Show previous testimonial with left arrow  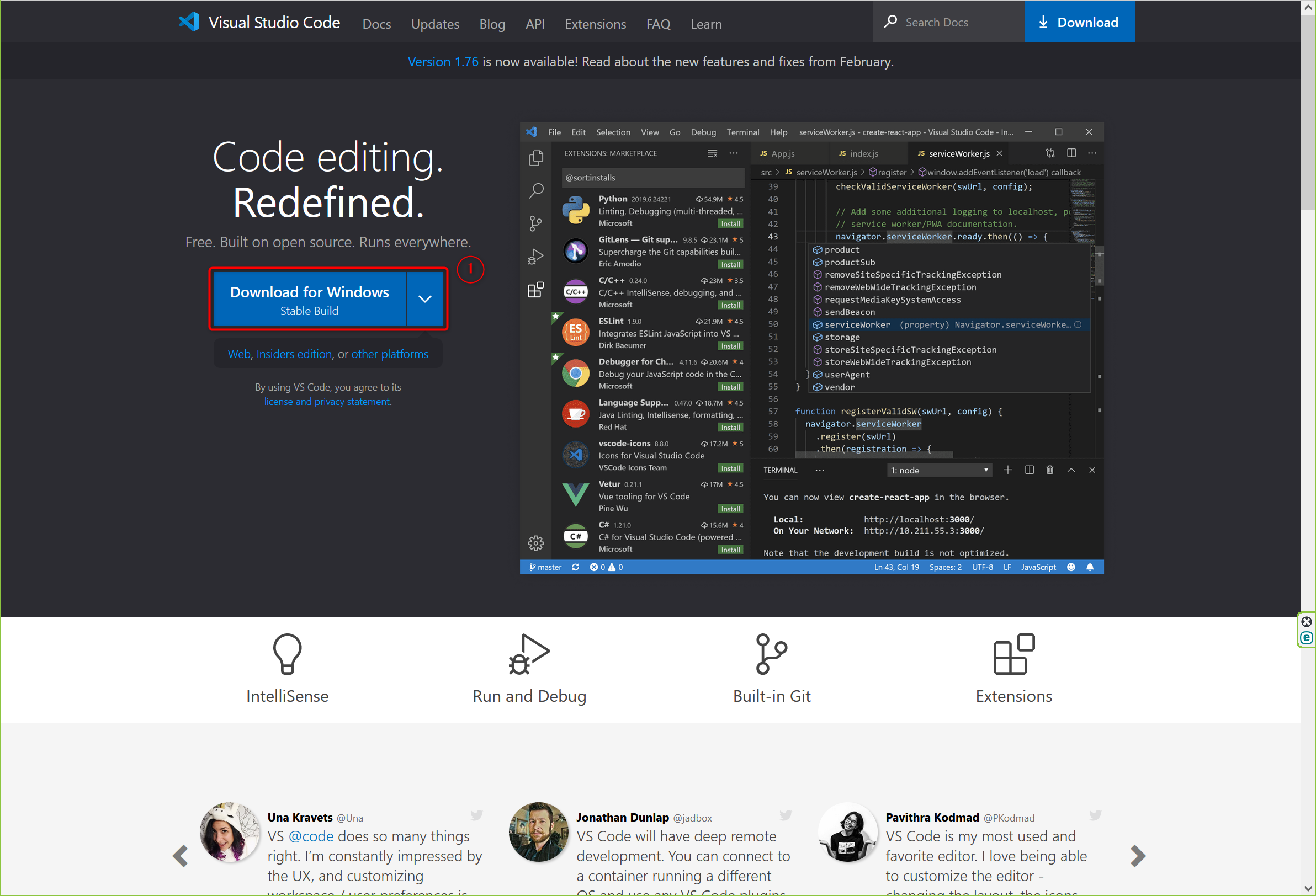click(181, 856)
